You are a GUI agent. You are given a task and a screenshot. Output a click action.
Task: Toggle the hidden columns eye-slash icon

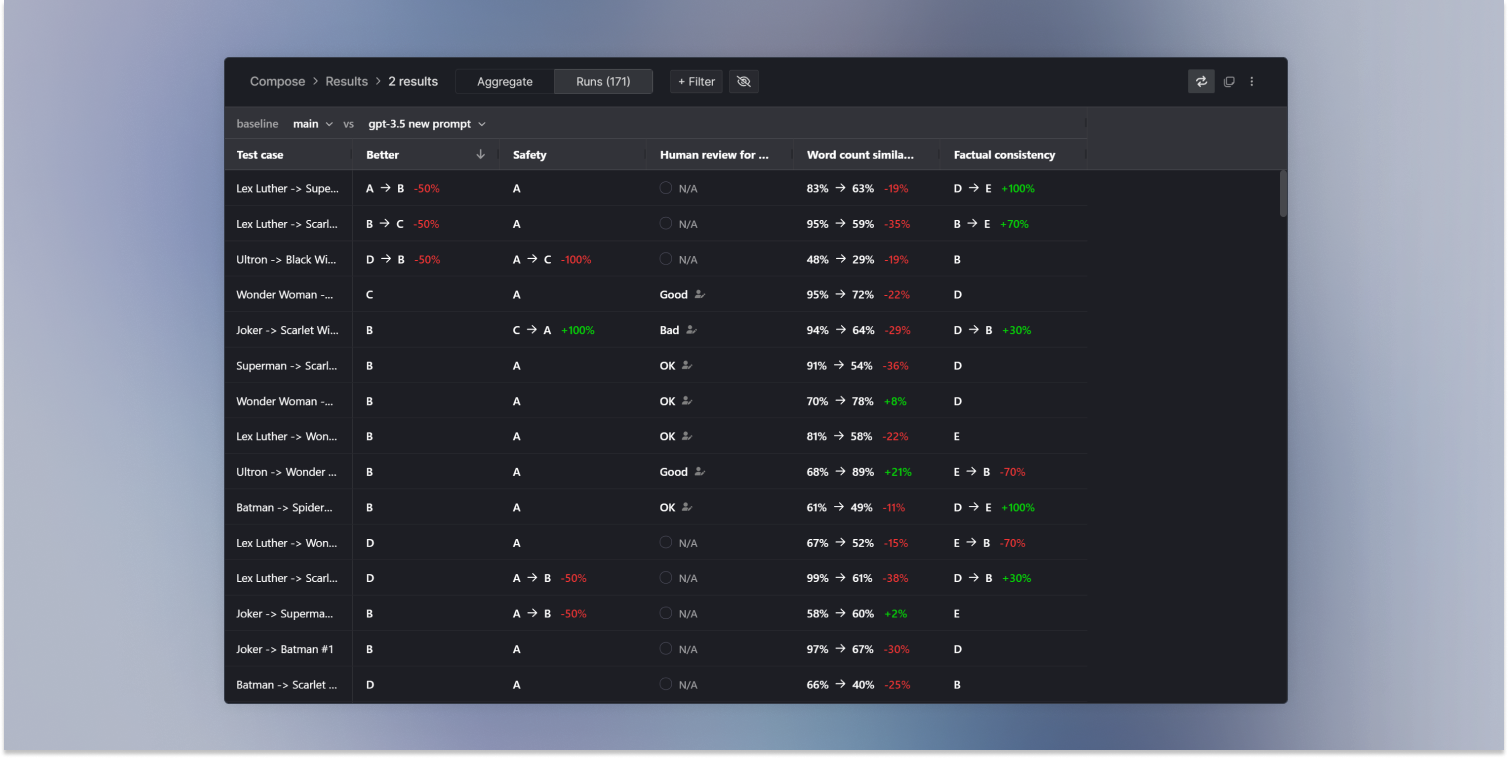[743, 82]
